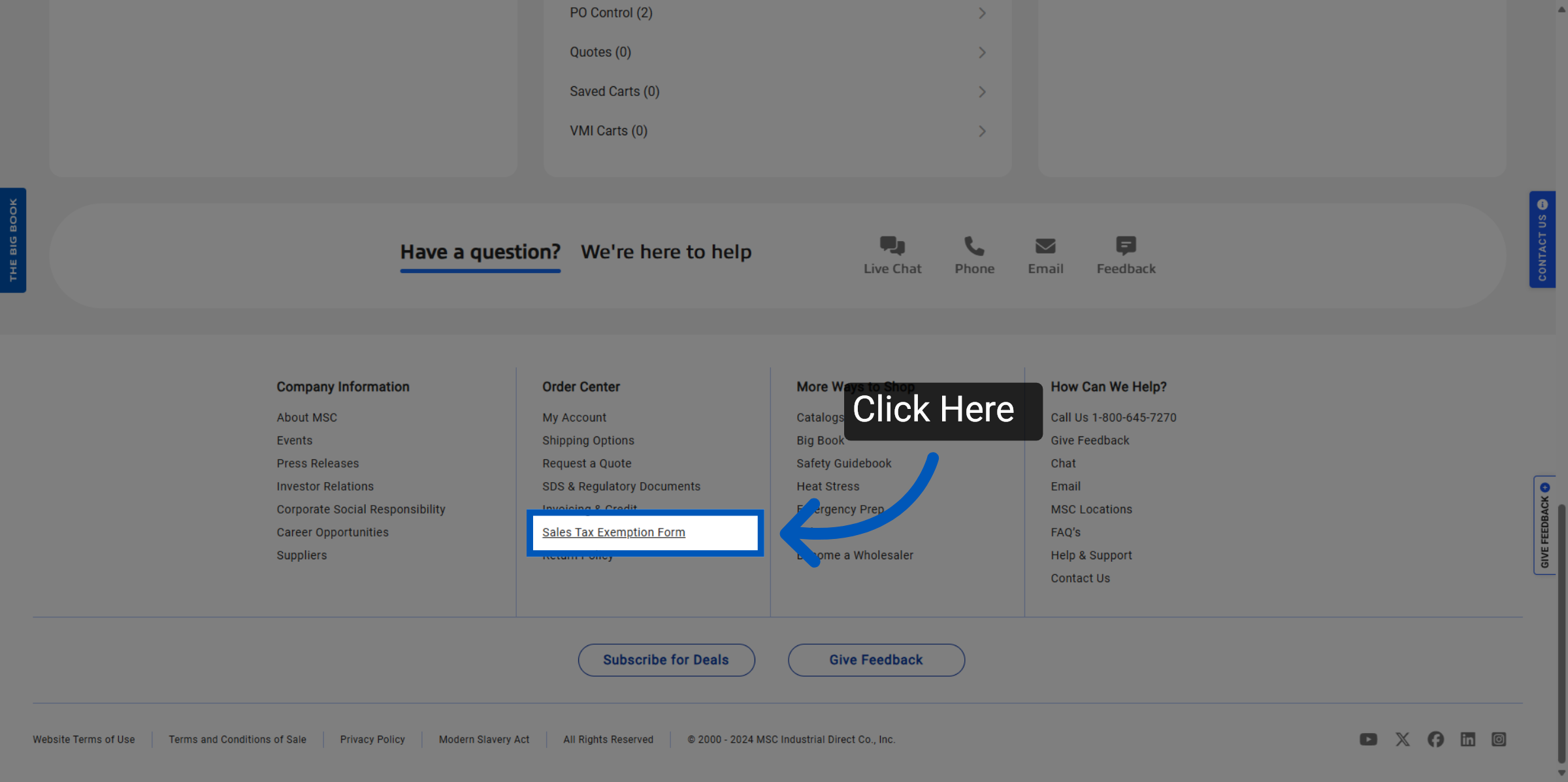Open Give Feedback link under How Can We Help
The image size is (1568, 782).
[x=1090, y=440]
